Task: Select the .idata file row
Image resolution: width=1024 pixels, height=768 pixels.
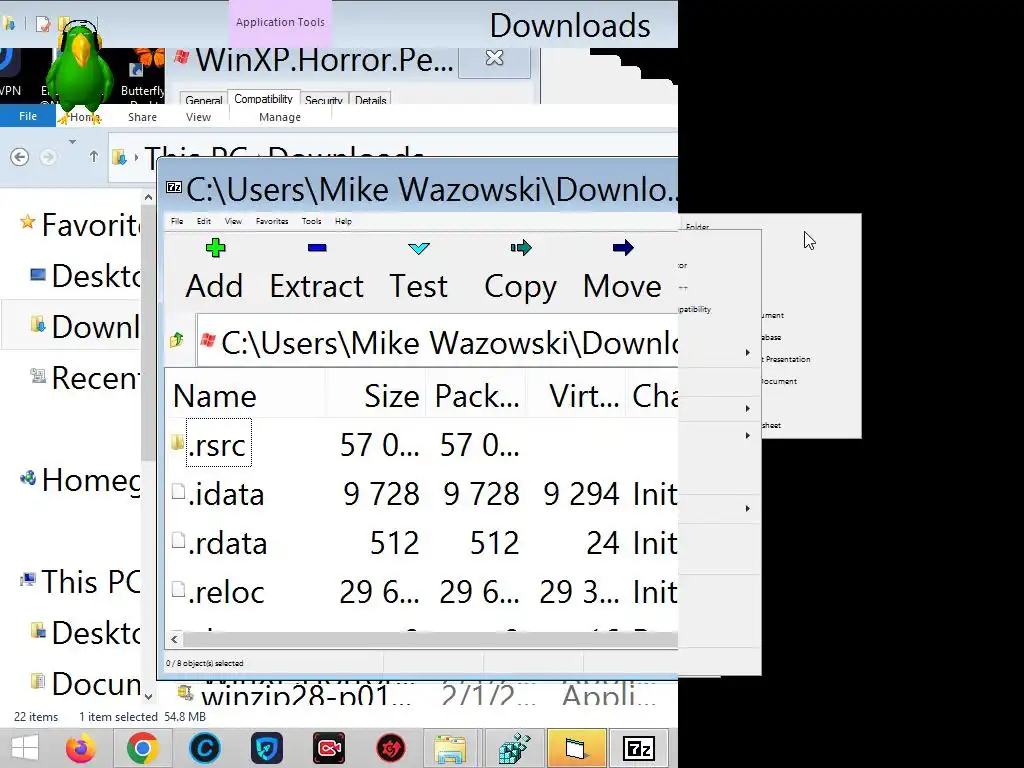Action: coord(421,494)
